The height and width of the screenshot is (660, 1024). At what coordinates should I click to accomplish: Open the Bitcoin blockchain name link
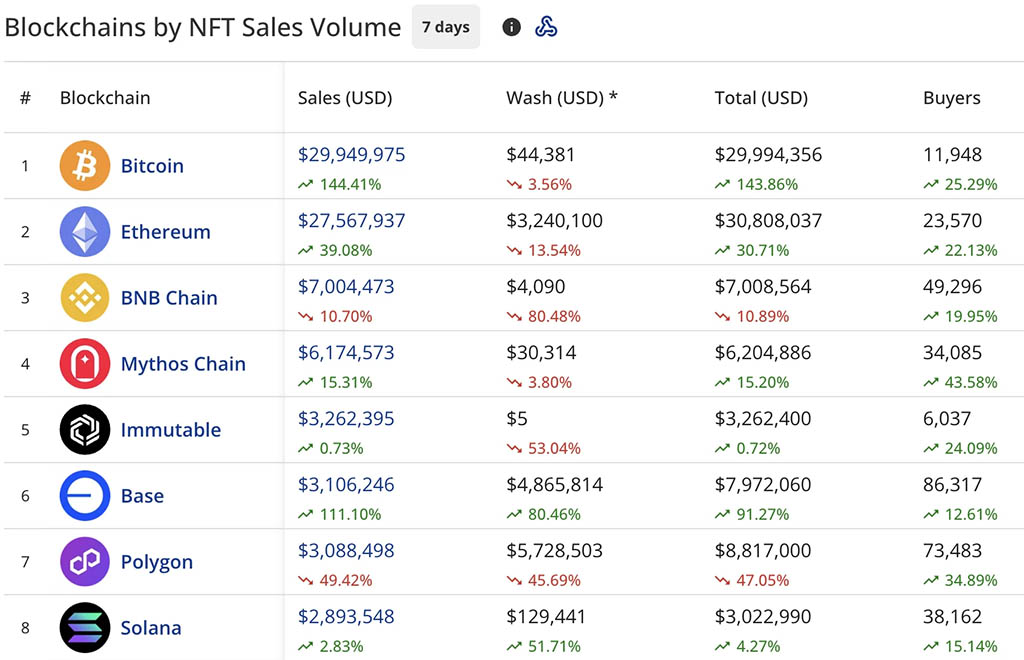(x=152, y=166)
